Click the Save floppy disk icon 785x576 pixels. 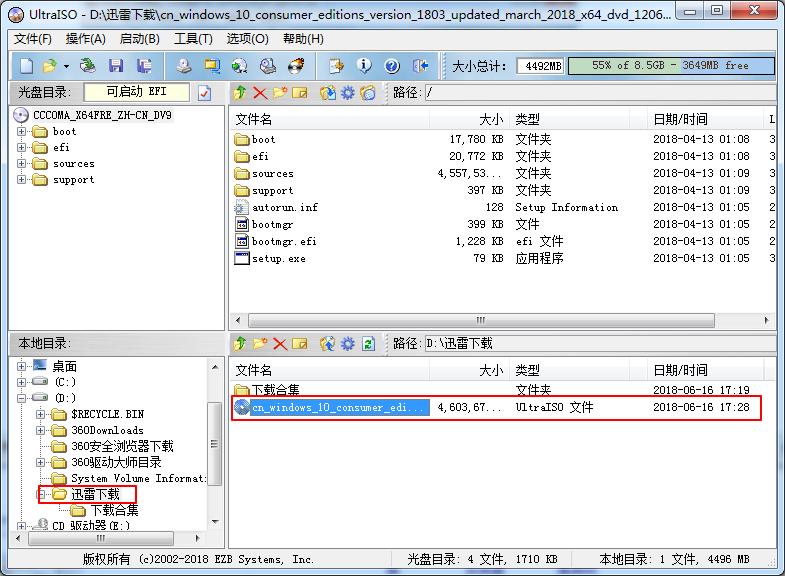[116, 66]
